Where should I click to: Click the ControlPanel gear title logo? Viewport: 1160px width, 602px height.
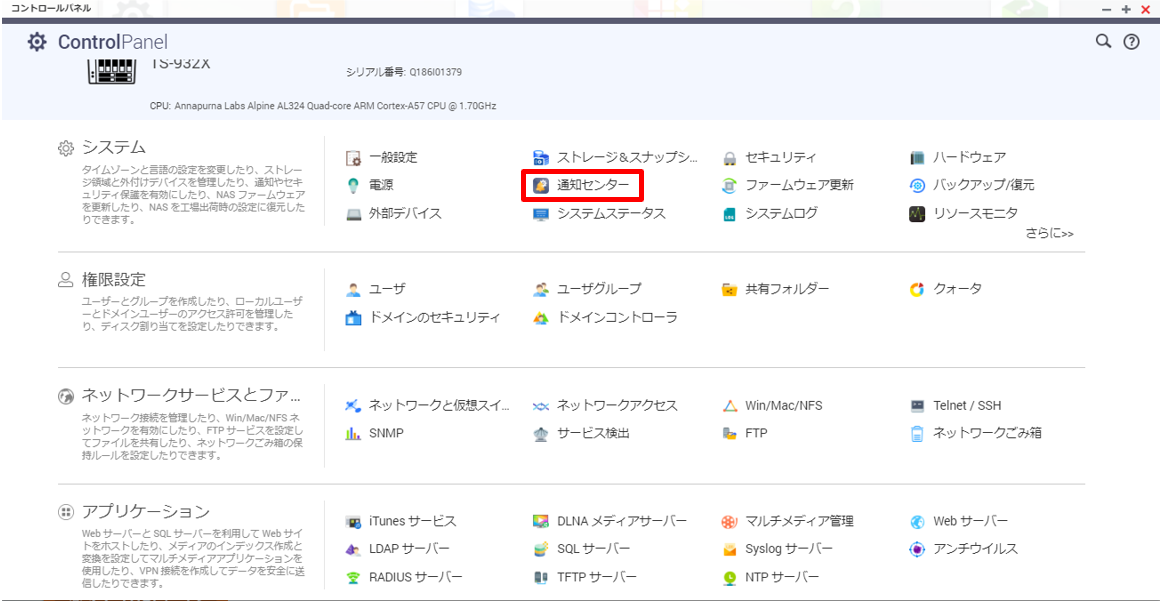point(37,42)
